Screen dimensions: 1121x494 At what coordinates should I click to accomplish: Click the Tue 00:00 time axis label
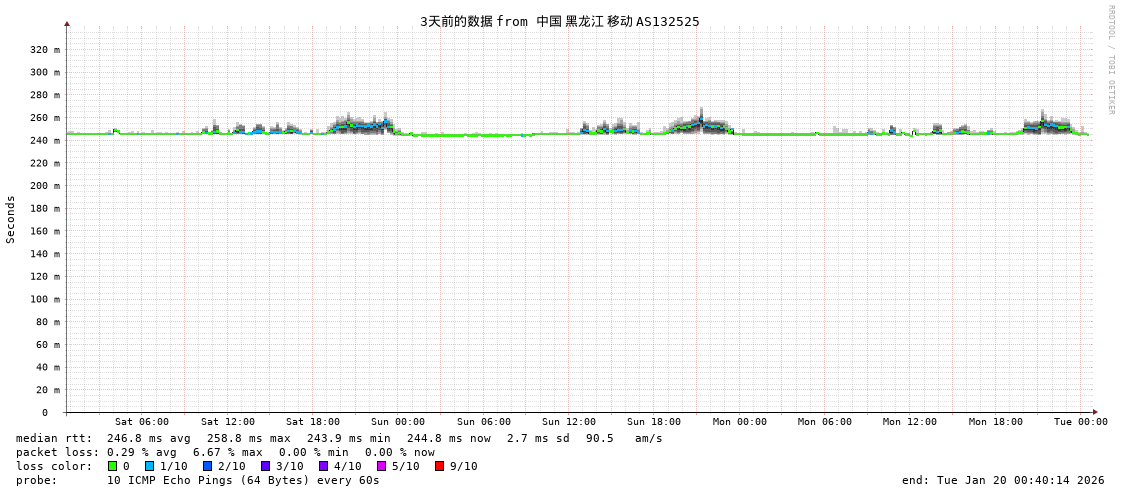pyautogui.click(x=1080, y=422)
